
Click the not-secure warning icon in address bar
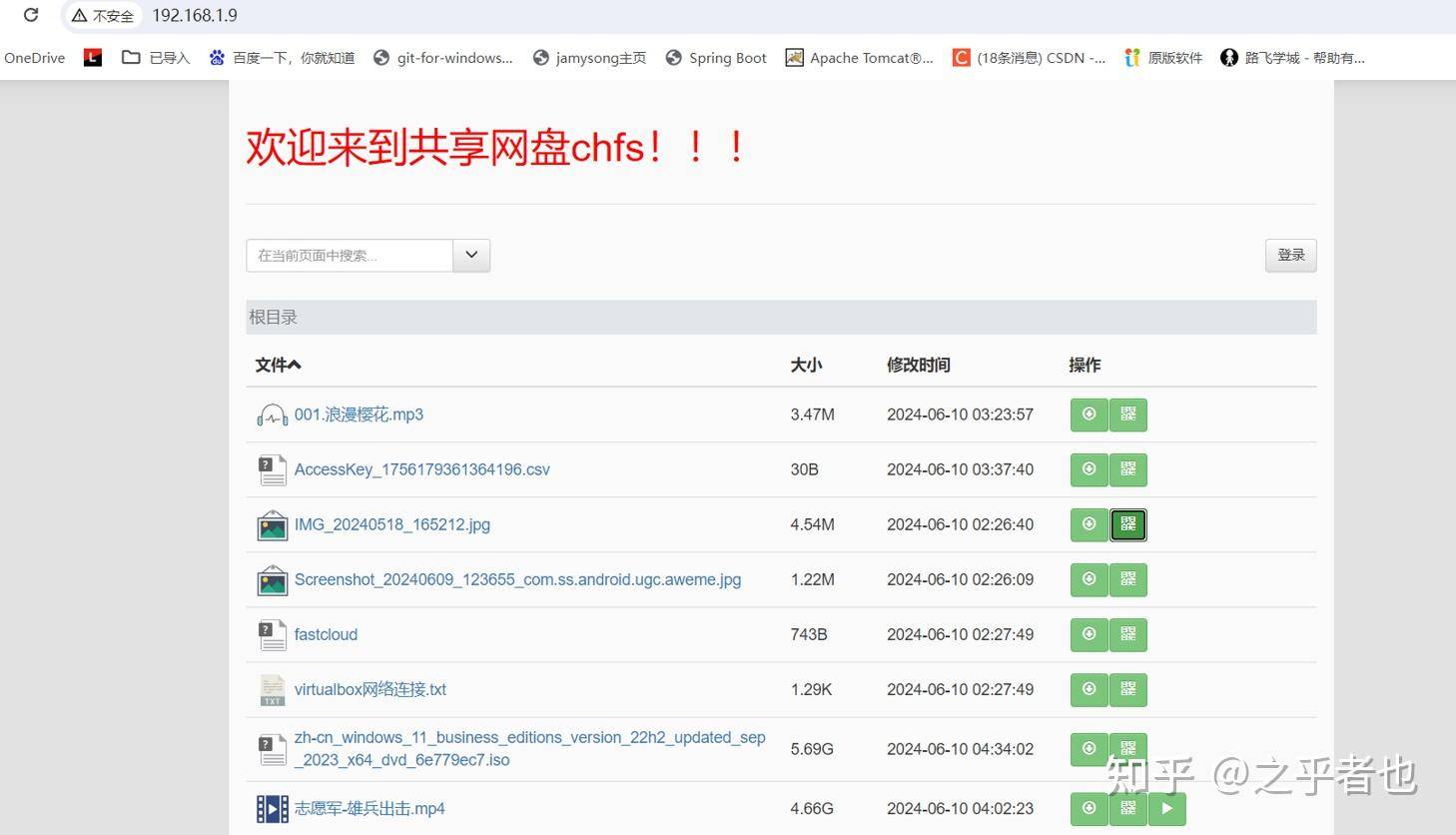[x=80, y=16]
